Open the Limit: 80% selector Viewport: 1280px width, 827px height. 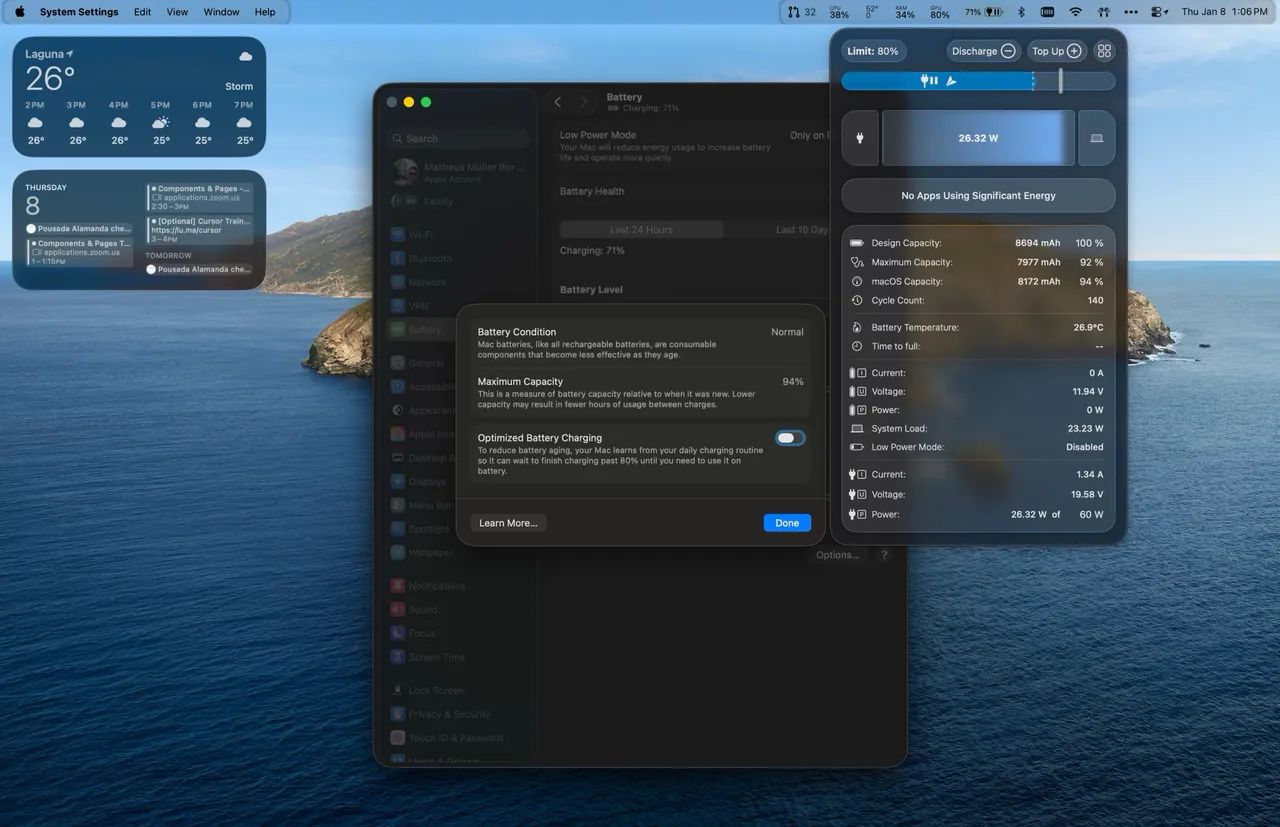[x=873, y=51]
